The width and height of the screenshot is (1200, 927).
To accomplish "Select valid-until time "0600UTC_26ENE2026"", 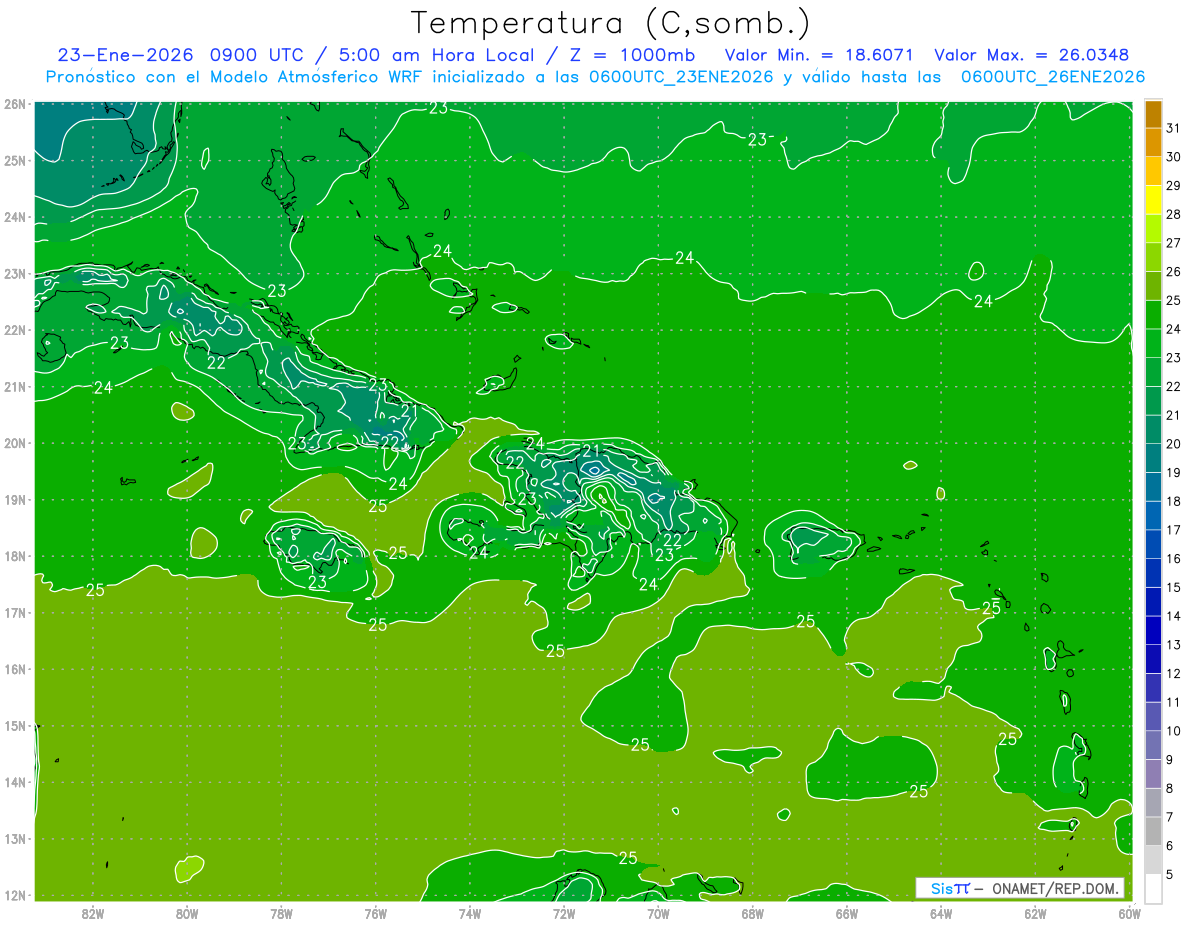I will tap(1052, 77).
